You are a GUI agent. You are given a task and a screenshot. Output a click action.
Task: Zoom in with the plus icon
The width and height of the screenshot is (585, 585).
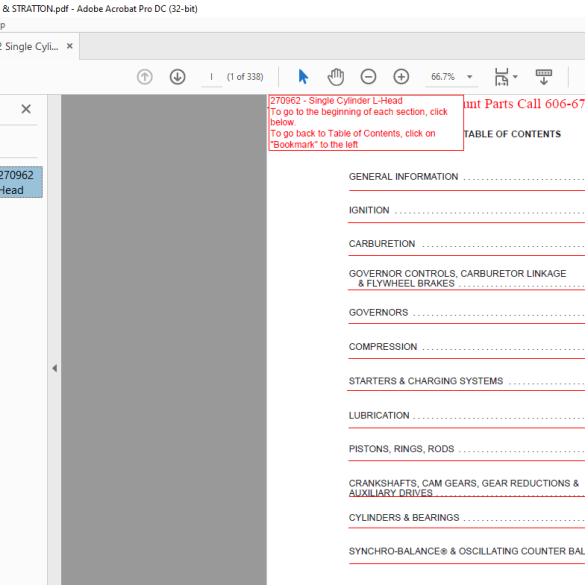[401, 77]
